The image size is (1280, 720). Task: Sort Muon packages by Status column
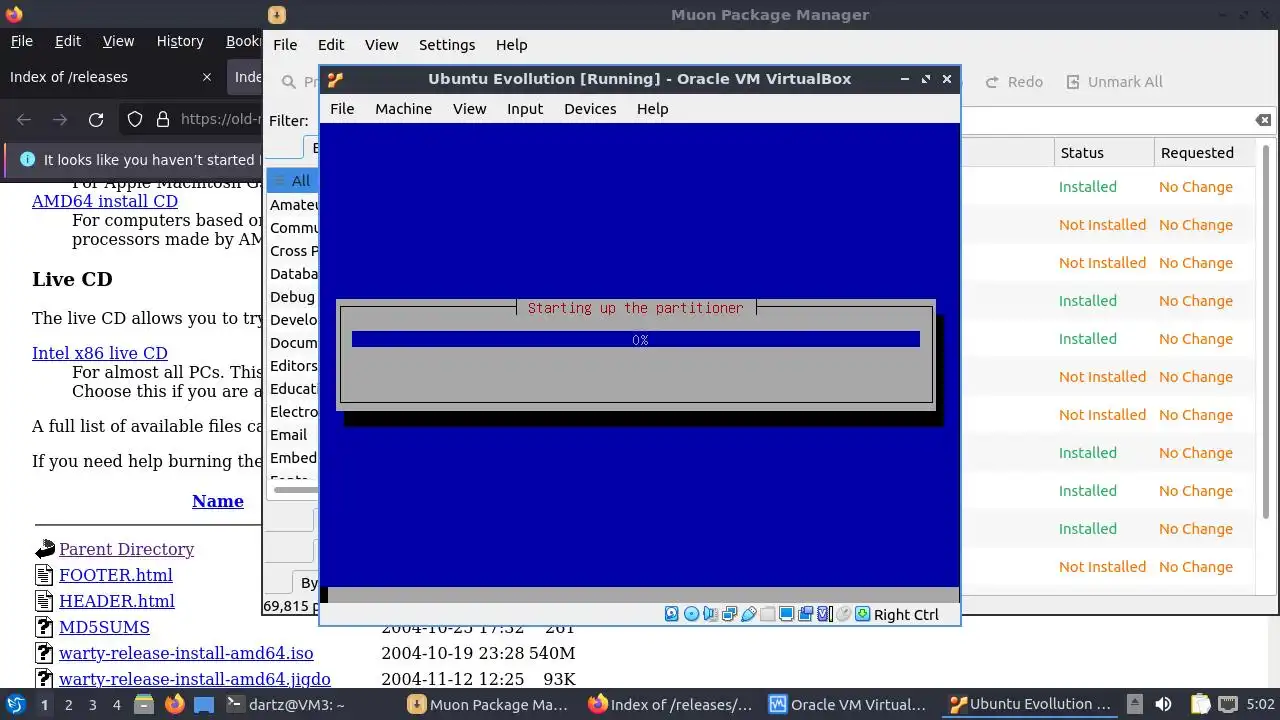[1103, 153]
